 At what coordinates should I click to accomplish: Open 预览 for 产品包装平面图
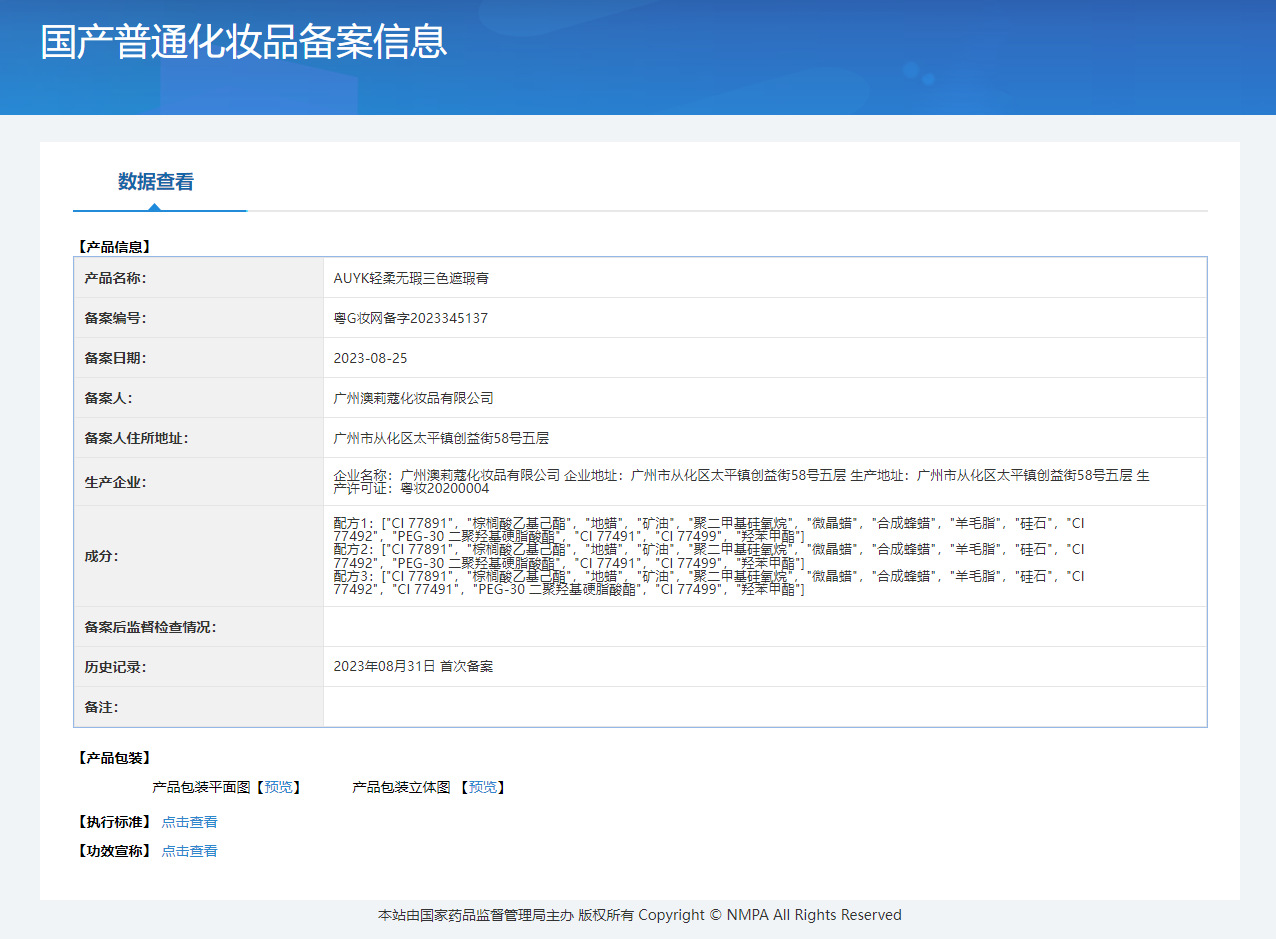pyautogui.click(x=279, y=787)
